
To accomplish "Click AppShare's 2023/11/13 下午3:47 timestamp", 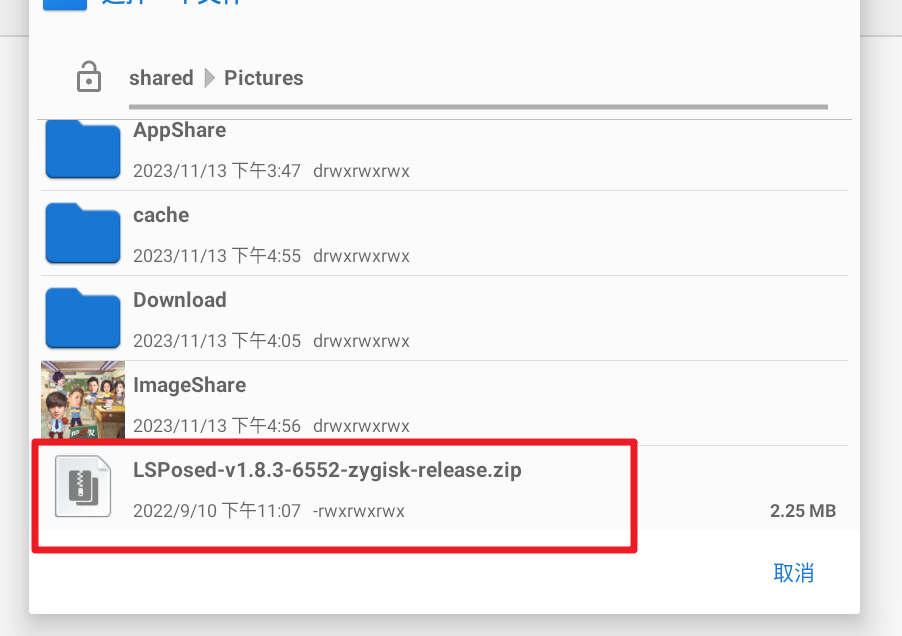I will click(217, 171).
